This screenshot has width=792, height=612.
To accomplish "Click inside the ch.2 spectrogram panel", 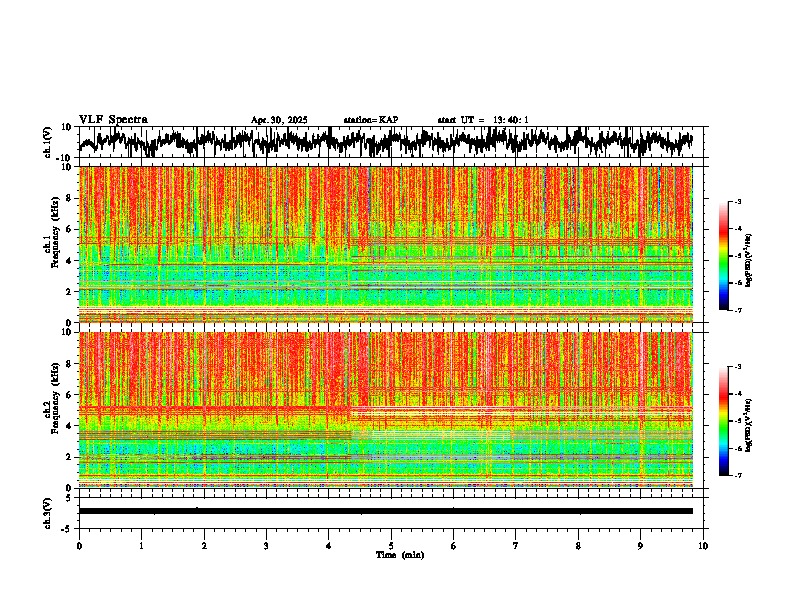I will pyautogui.click(x=385, y=410).
